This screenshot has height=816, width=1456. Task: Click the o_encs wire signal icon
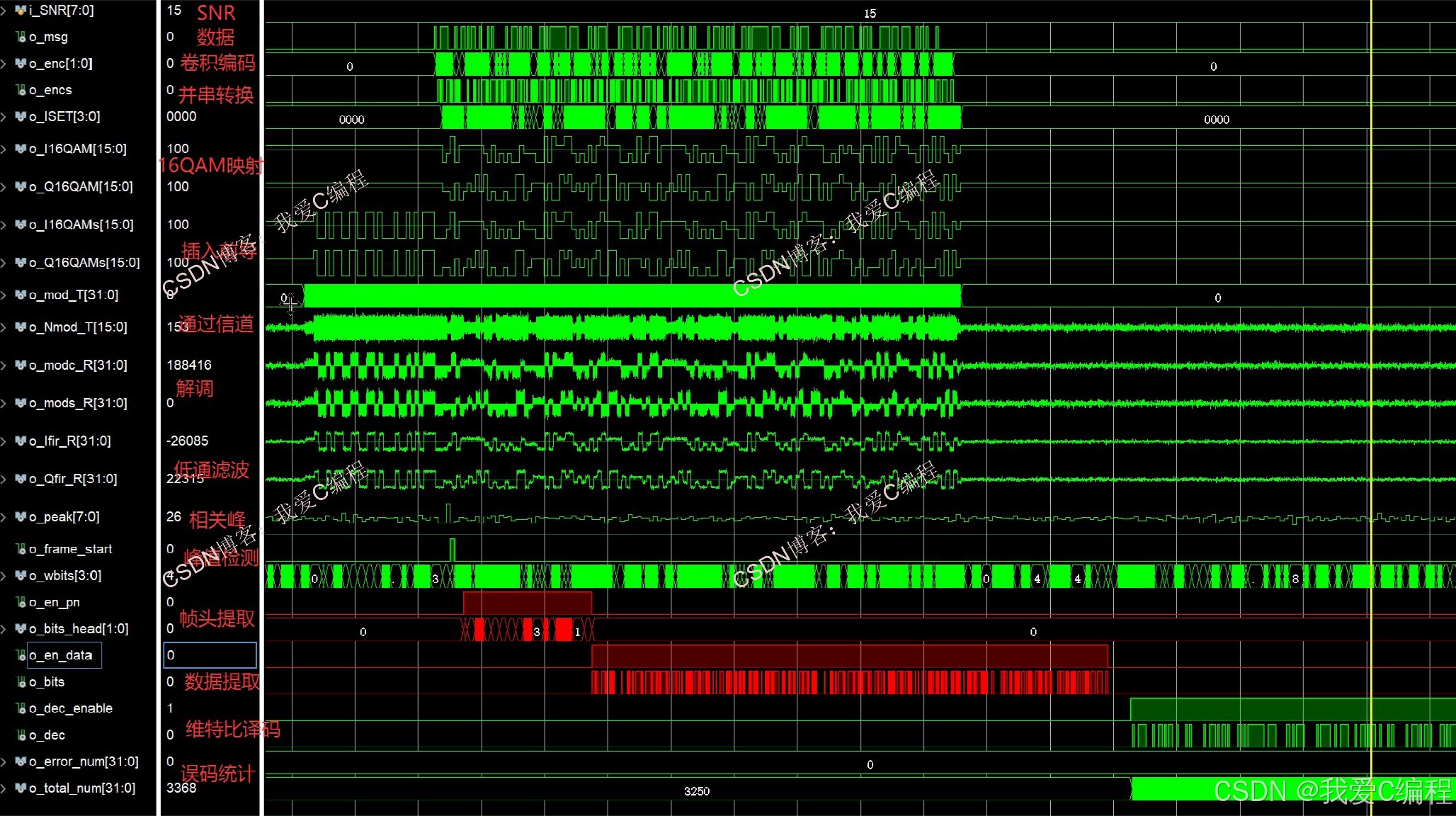pos(21,90)
